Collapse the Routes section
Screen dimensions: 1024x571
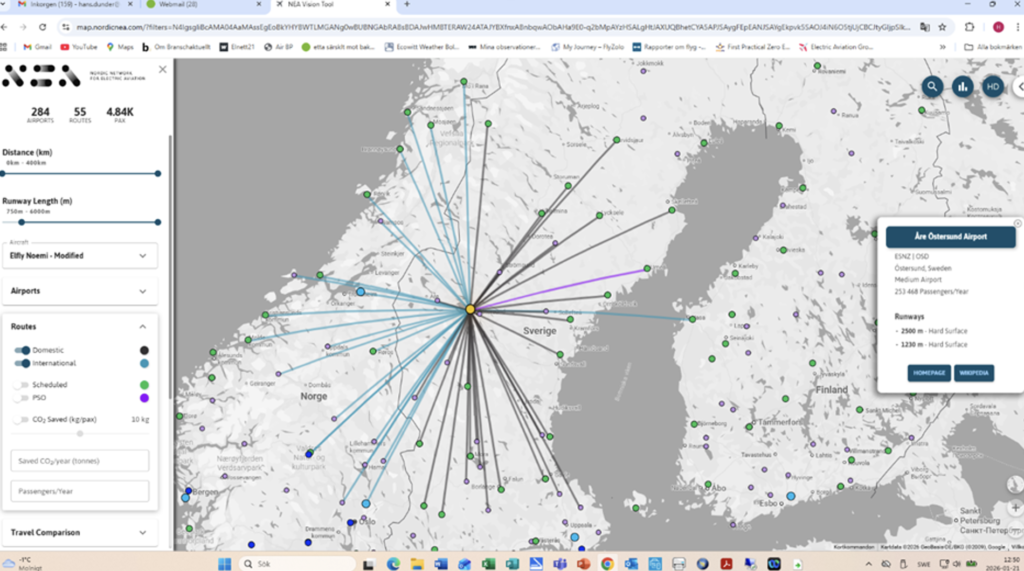(x=141, y=327)
